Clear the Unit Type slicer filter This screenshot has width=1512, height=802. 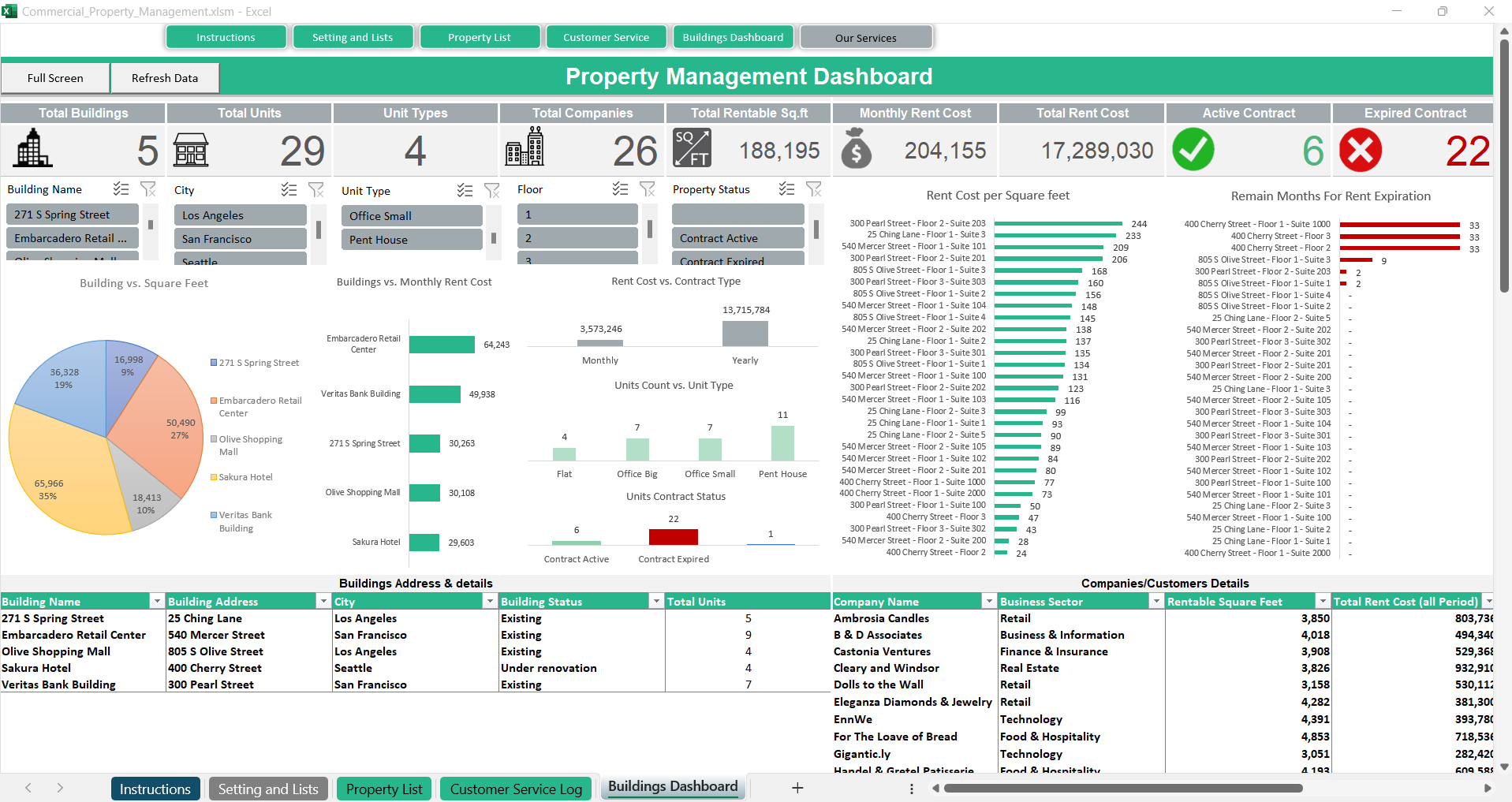coord(492,191)
